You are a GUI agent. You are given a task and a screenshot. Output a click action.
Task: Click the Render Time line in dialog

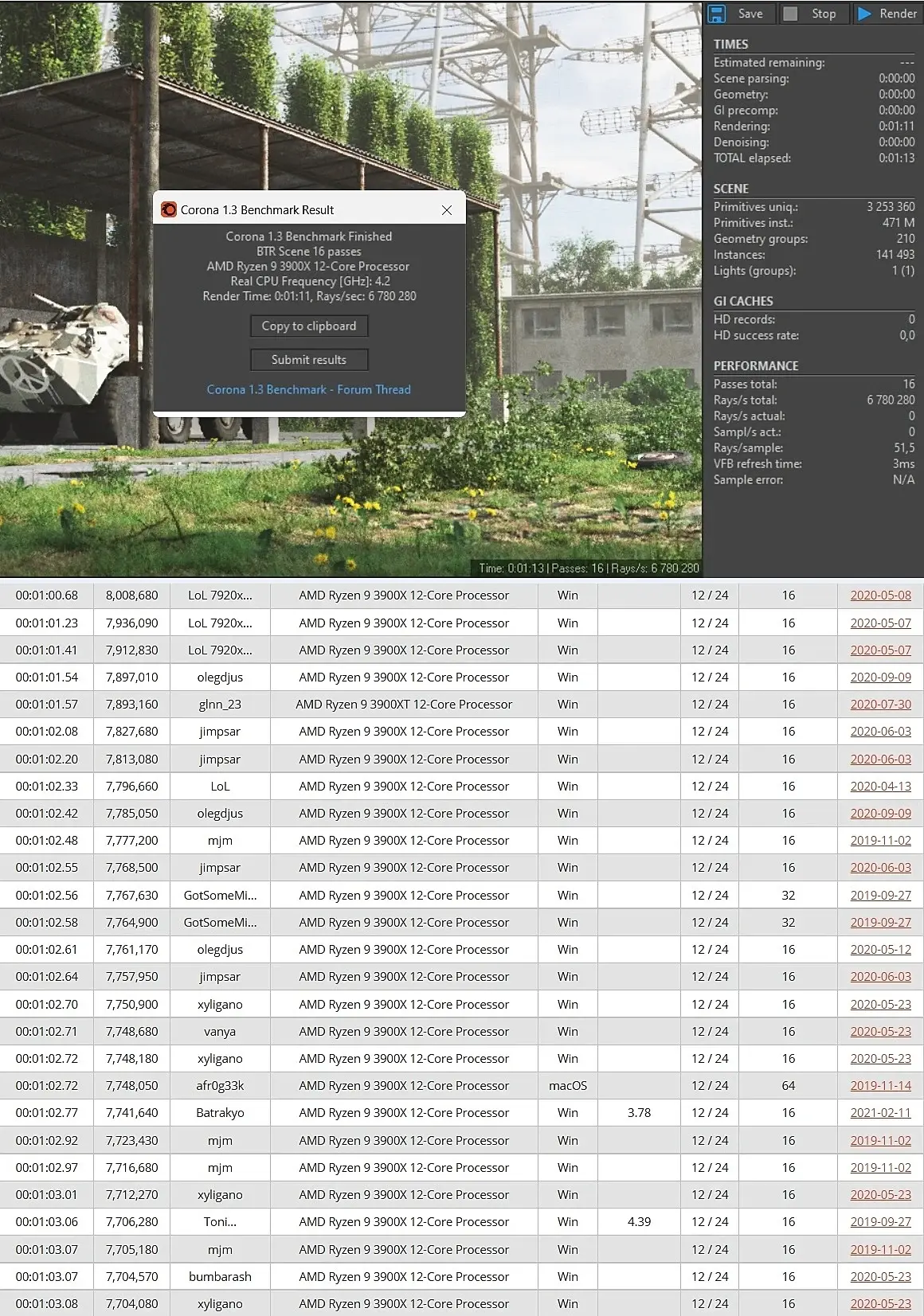(309, 296)
